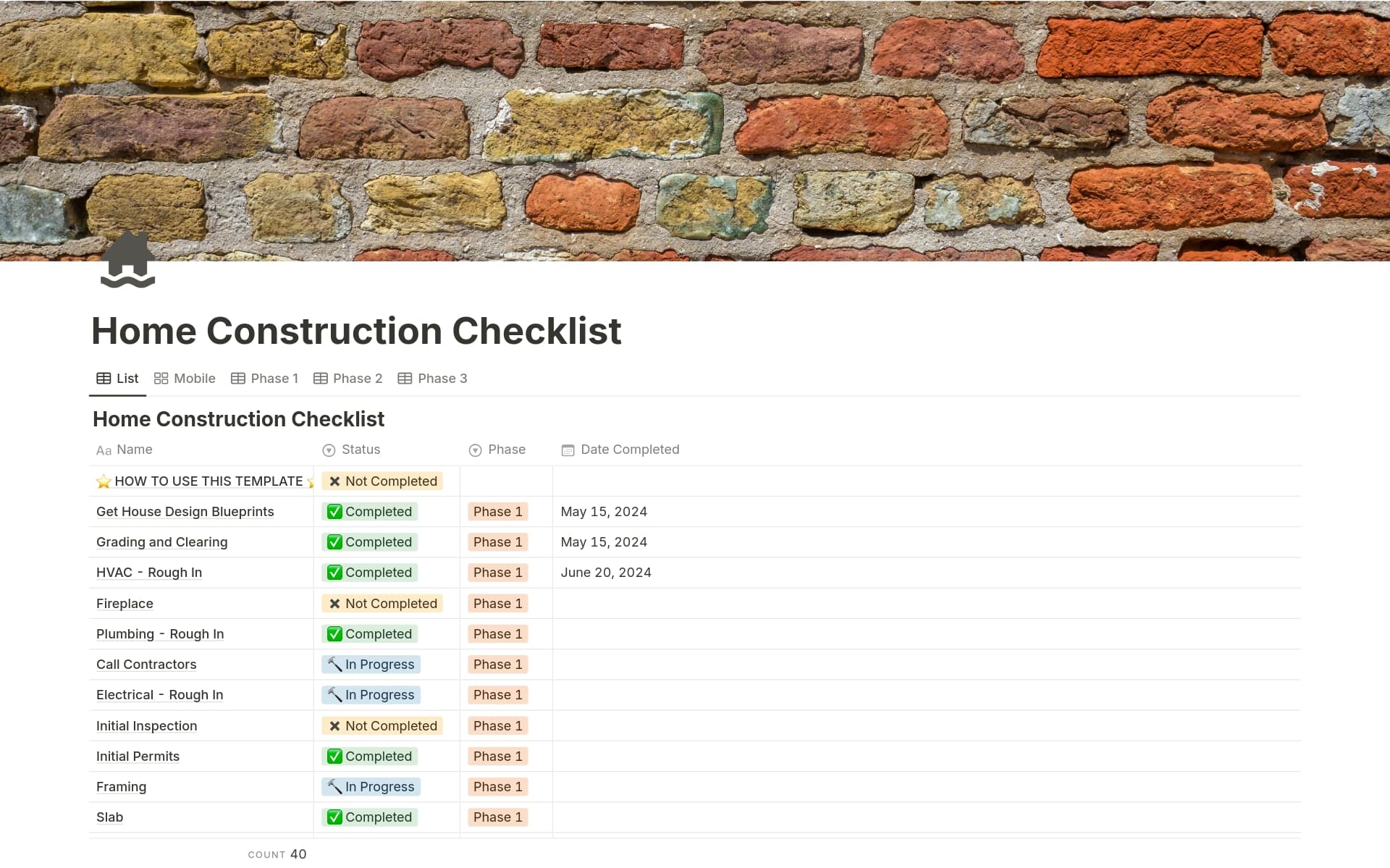Toggle the Completed status for Grading and Clearing
Screen dimensions: 1390x868
(369, 542)
